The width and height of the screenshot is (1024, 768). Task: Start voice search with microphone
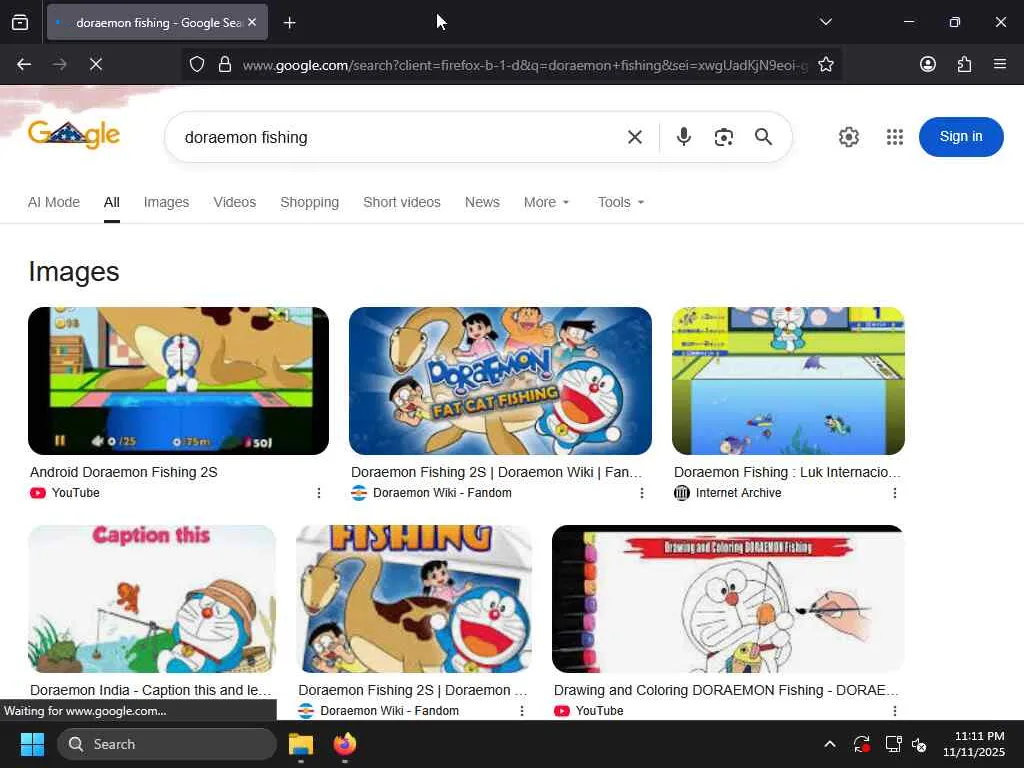684,137
